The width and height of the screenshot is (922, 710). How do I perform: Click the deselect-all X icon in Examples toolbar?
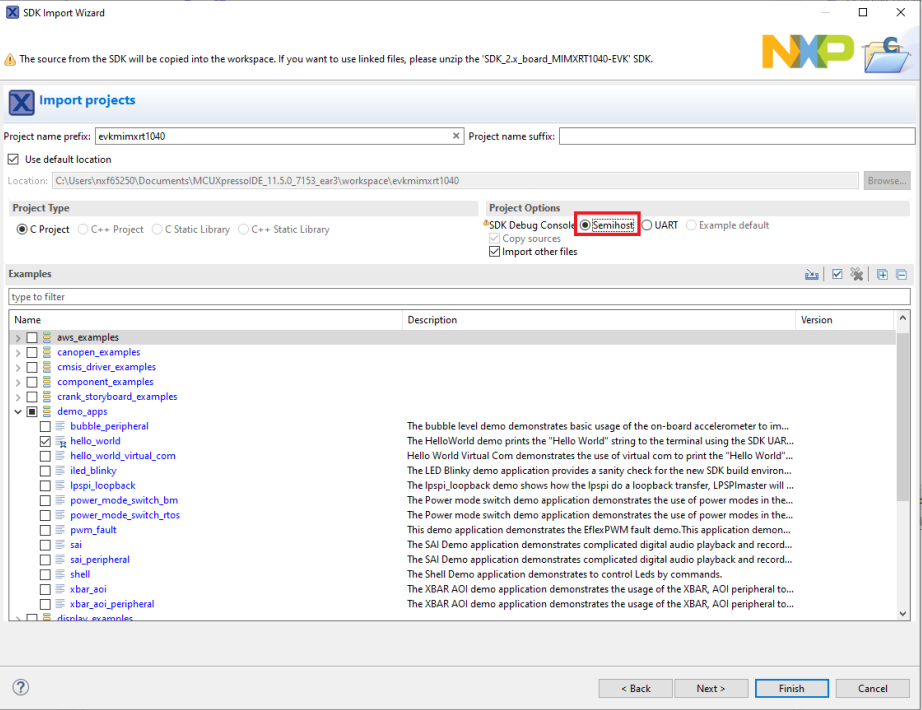(x=857, y=274)
